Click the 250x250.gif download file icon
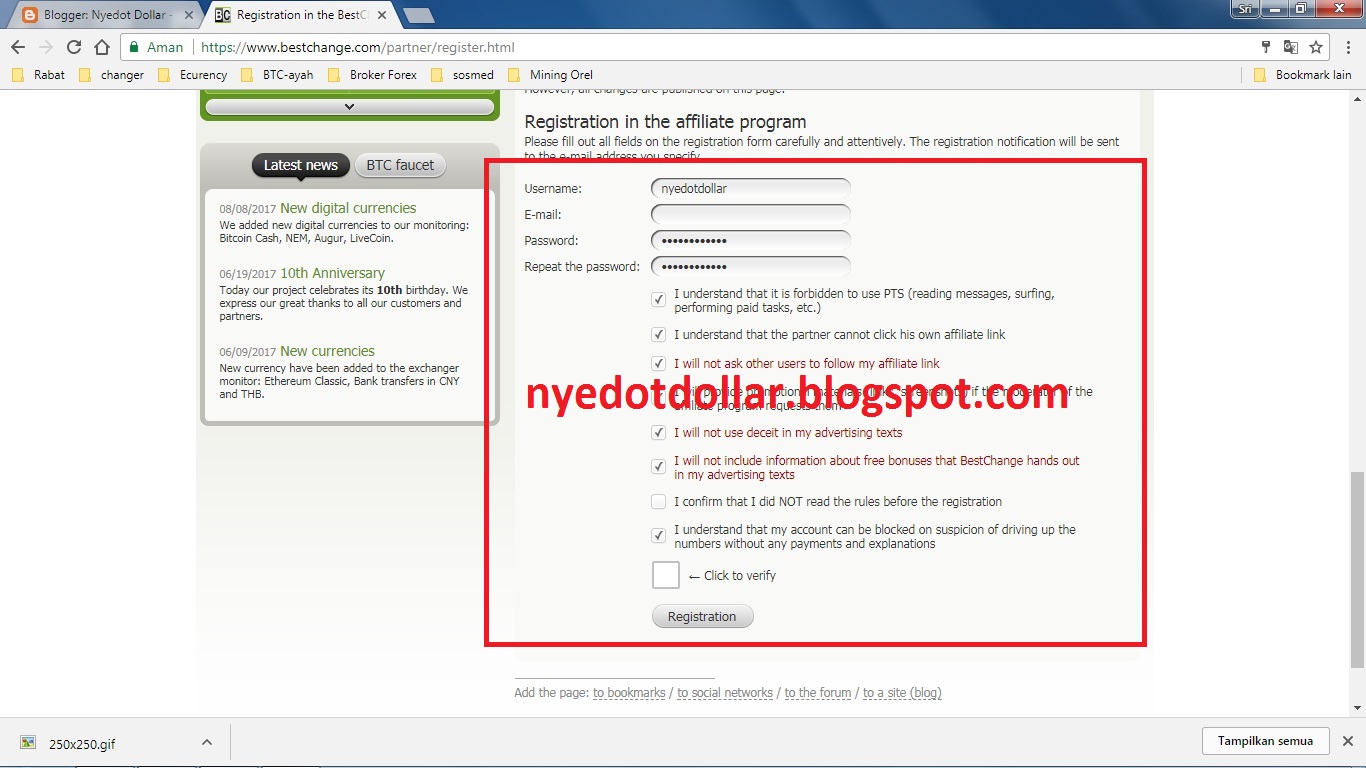Screen dimensions: 1366x768 (28, 743)
